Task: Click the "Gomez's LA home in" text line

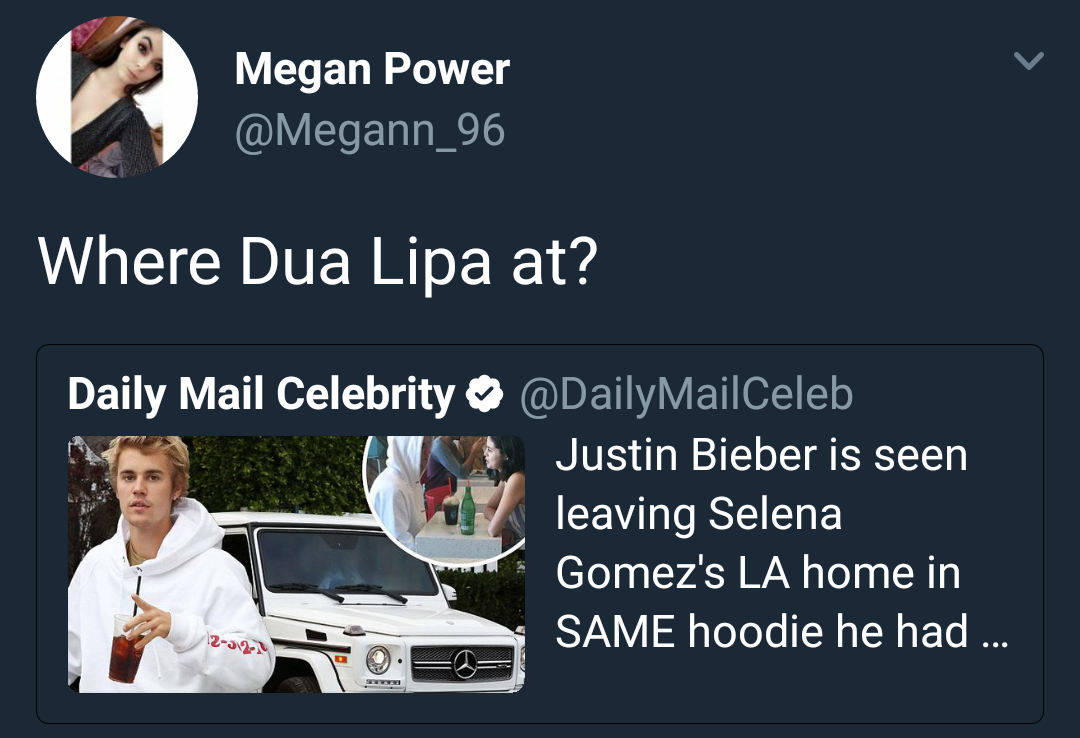Action: tap(758, 573)
